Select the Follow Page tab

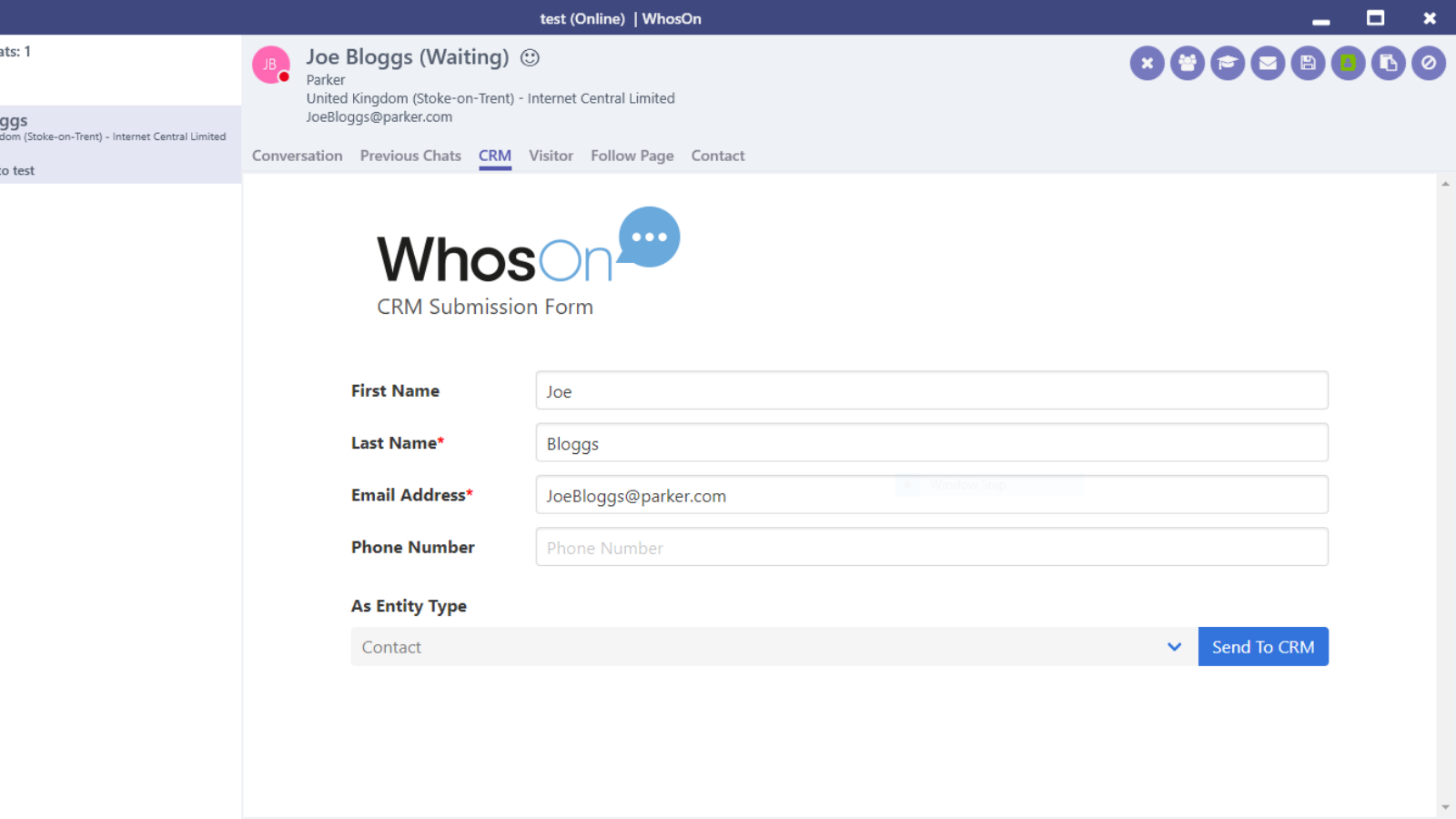pos(632,156)
